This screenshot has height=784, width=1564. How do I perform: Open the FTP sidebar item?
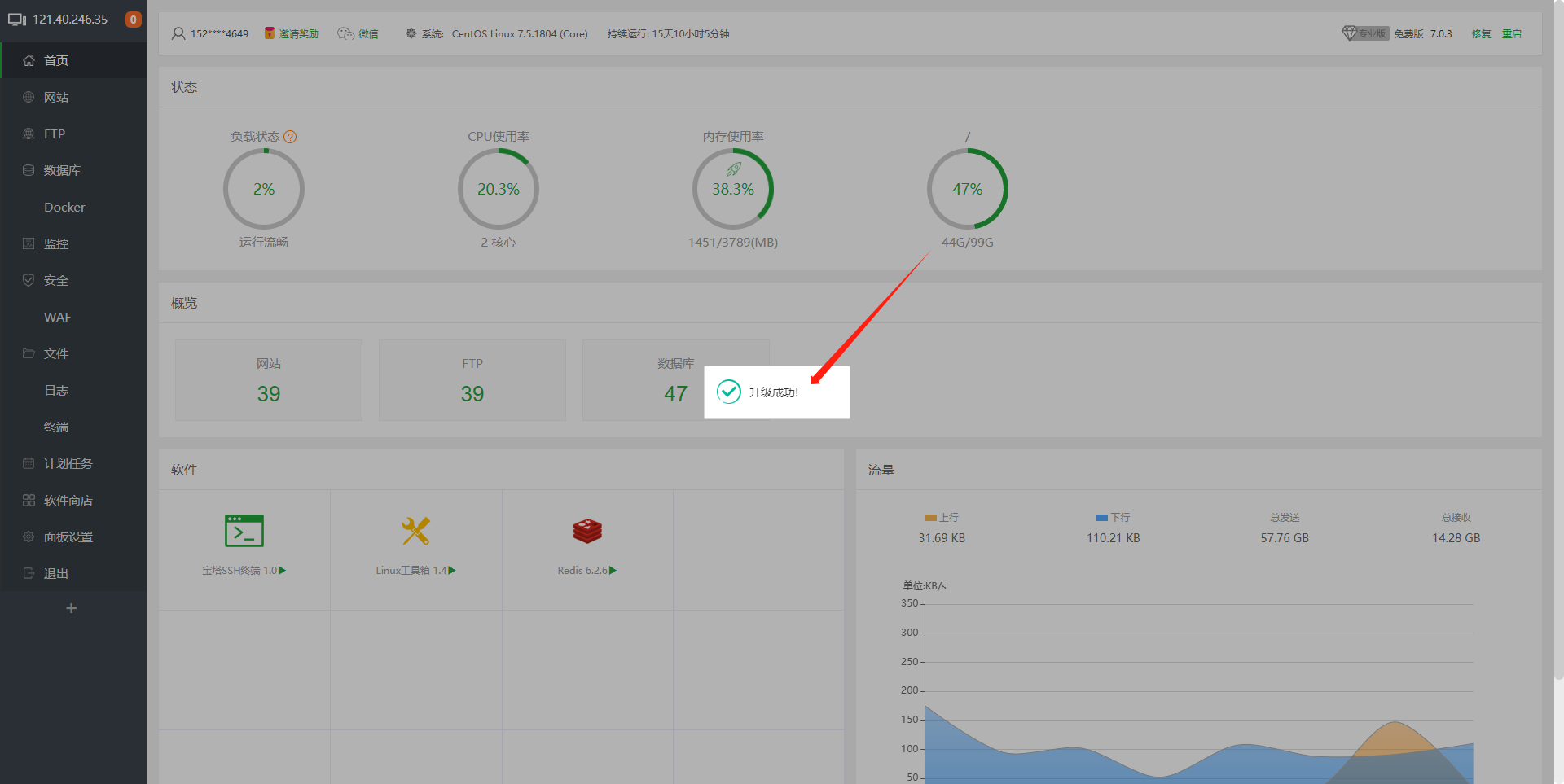coord(73,134)
